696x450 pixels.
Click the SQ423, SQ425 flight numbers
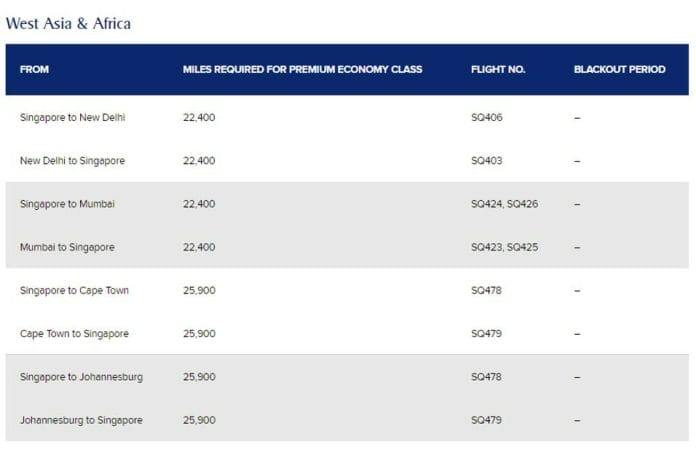(504, 247)
